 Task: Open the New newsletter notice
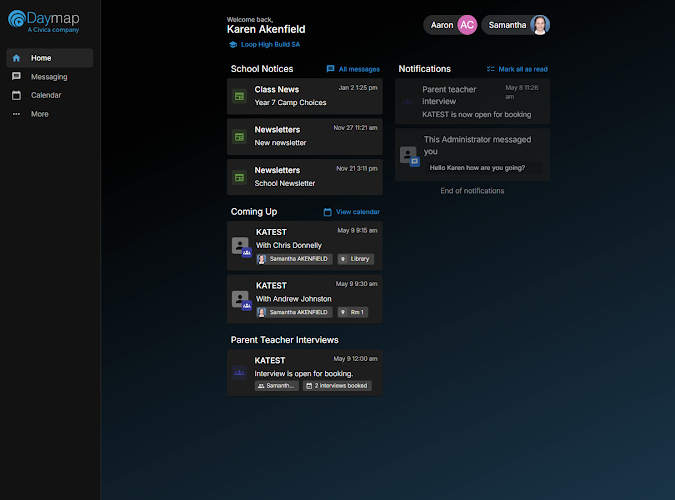click(305, 137)
